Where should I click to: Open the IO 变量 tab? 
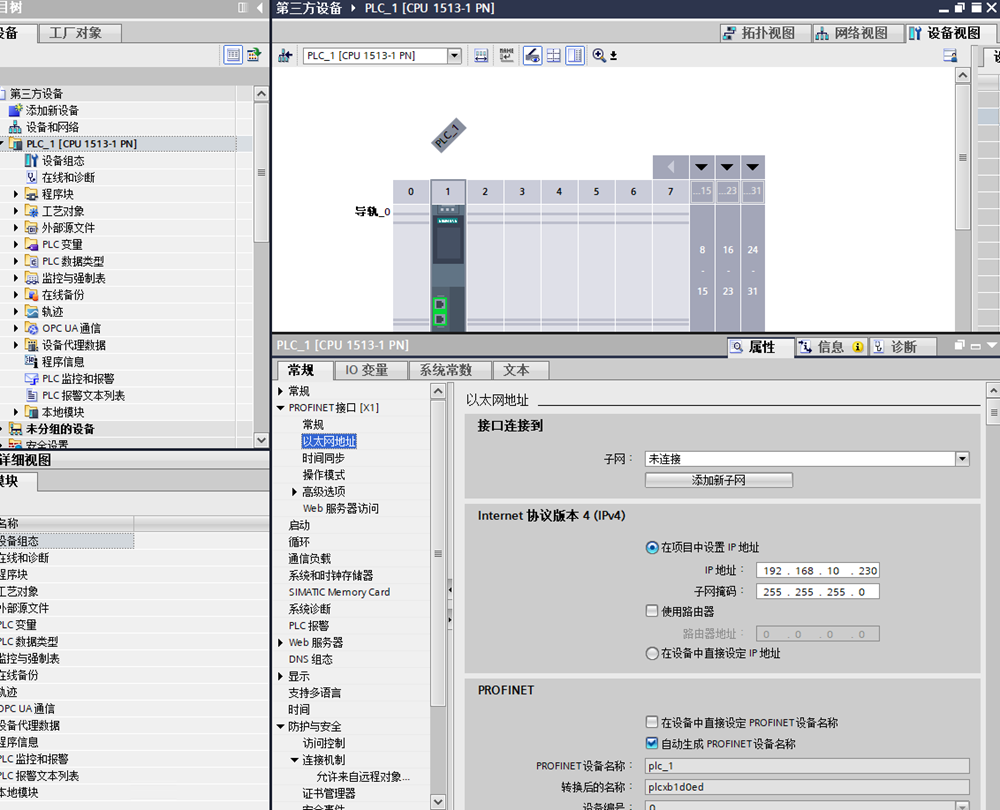click(366, 370)
